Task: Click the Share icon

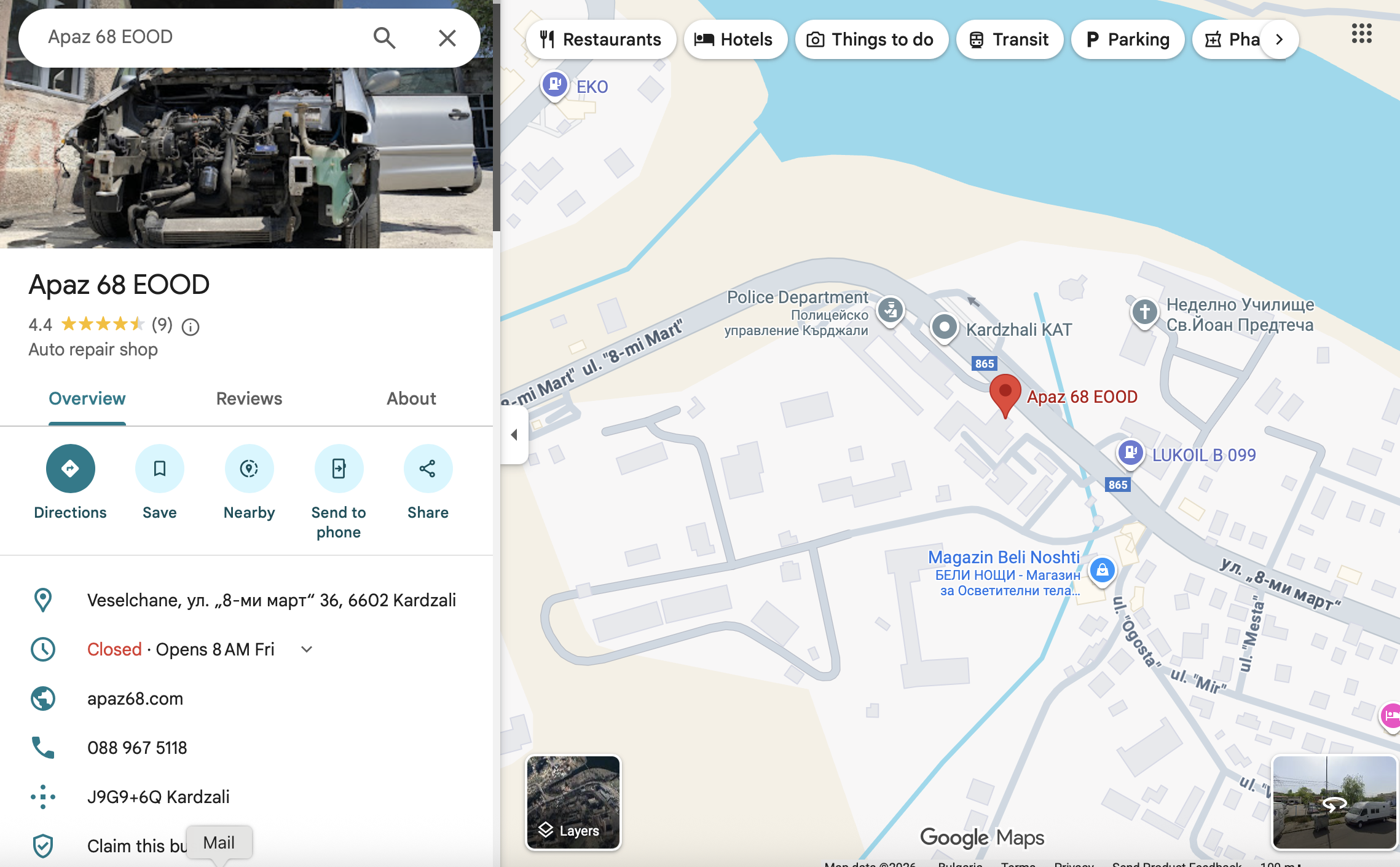Action: [428, 469]
